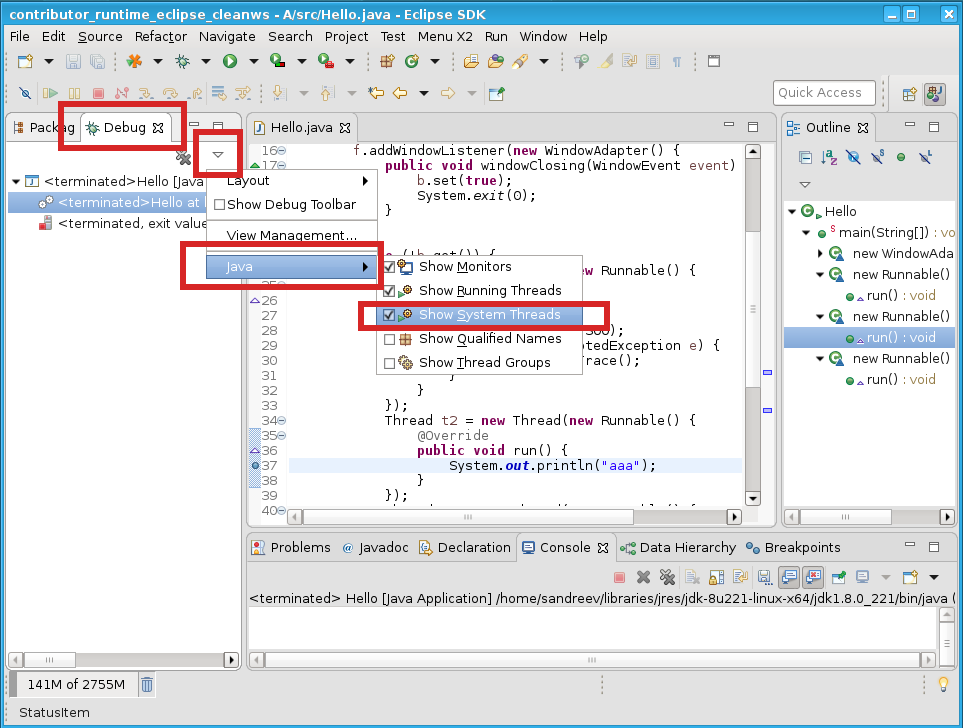
Task: Switch to the Breakpoints tab
Action: coord(793,547)
